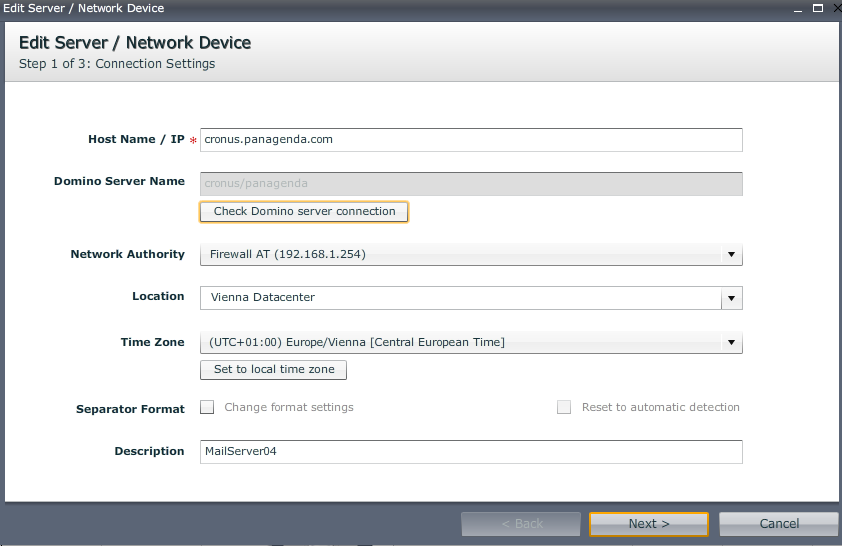Enable the Change format settings checkbox
The image size is (842, 546).
pos(207,407)
